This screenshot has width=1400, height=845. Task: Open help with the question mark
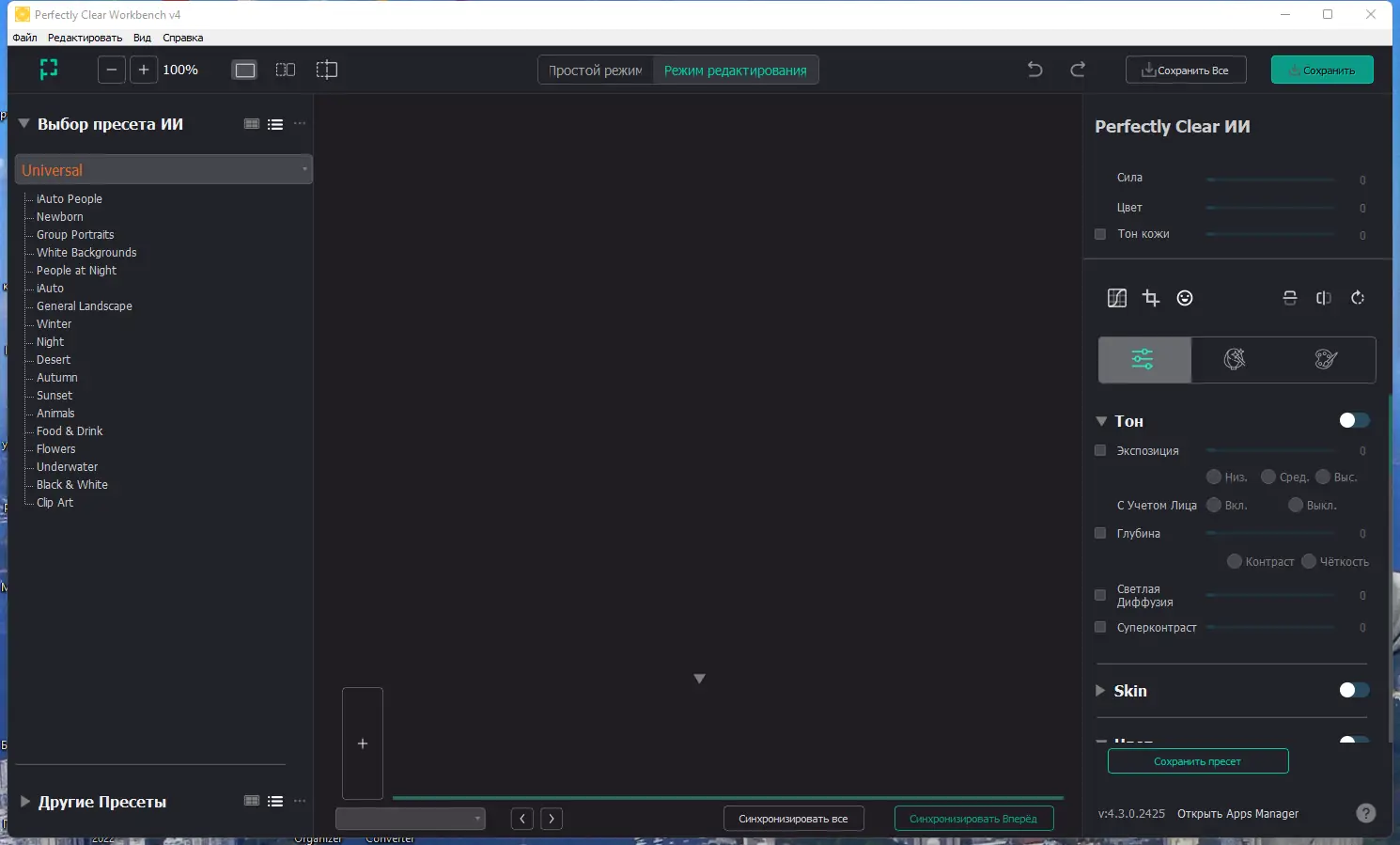coord(1366,813)
